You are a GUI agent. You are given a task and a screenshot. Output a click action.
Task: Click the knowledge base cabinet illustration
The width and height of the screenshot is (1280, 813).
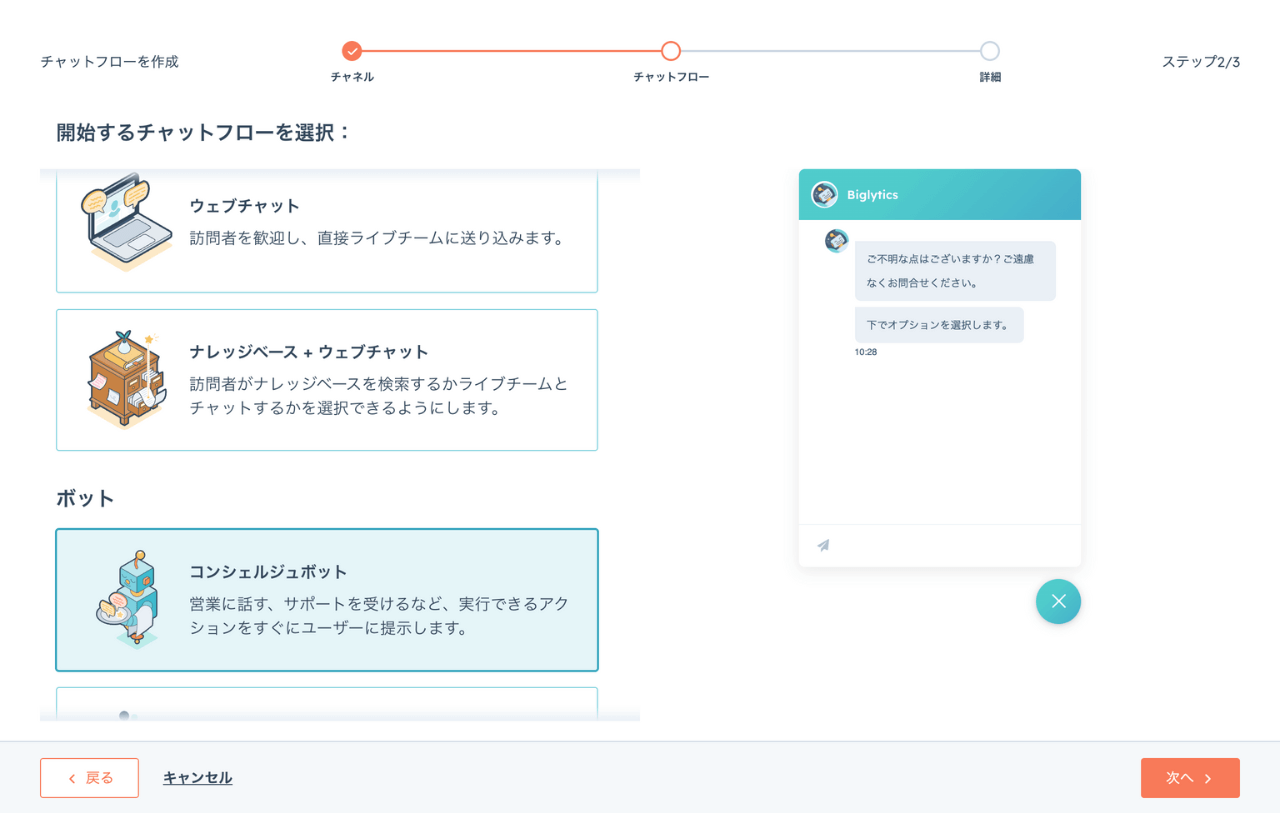pos(126,379)
